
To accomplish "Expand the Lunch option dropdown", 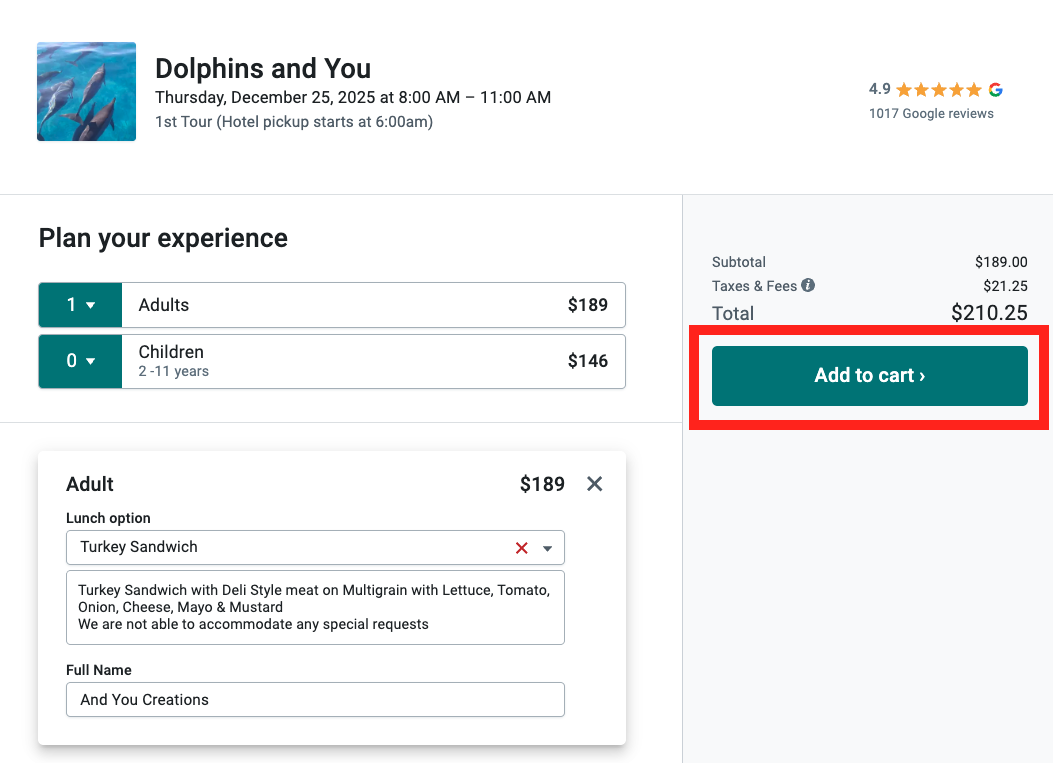I will pyautogui.click(x=547, y=547).
